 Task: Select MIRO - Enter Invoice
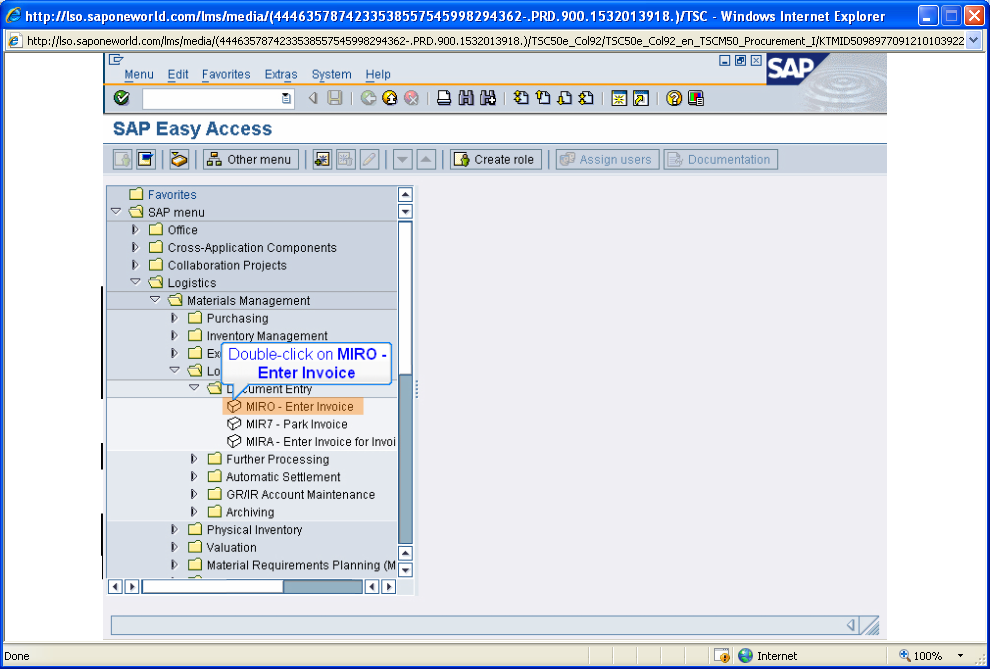pos(294,406)
